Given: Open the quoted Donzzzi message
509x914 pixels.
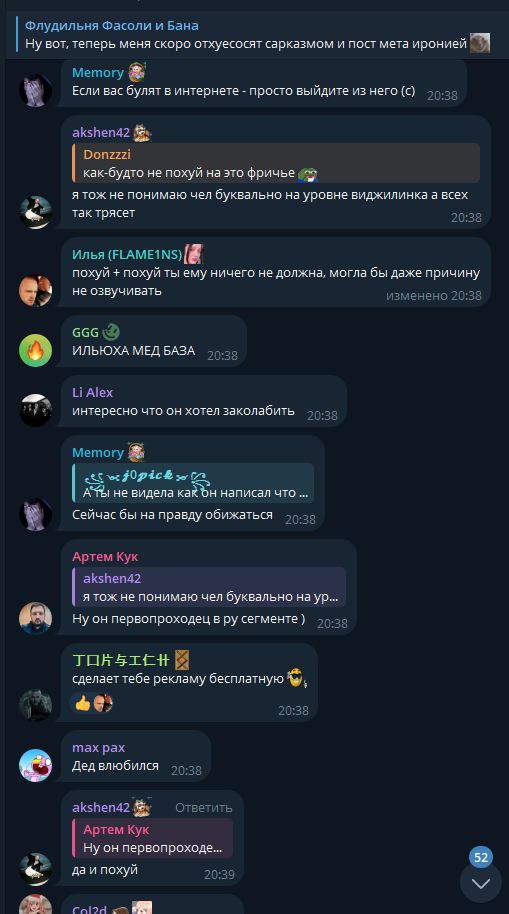Looking at the screenshot, I should point(276,163).
